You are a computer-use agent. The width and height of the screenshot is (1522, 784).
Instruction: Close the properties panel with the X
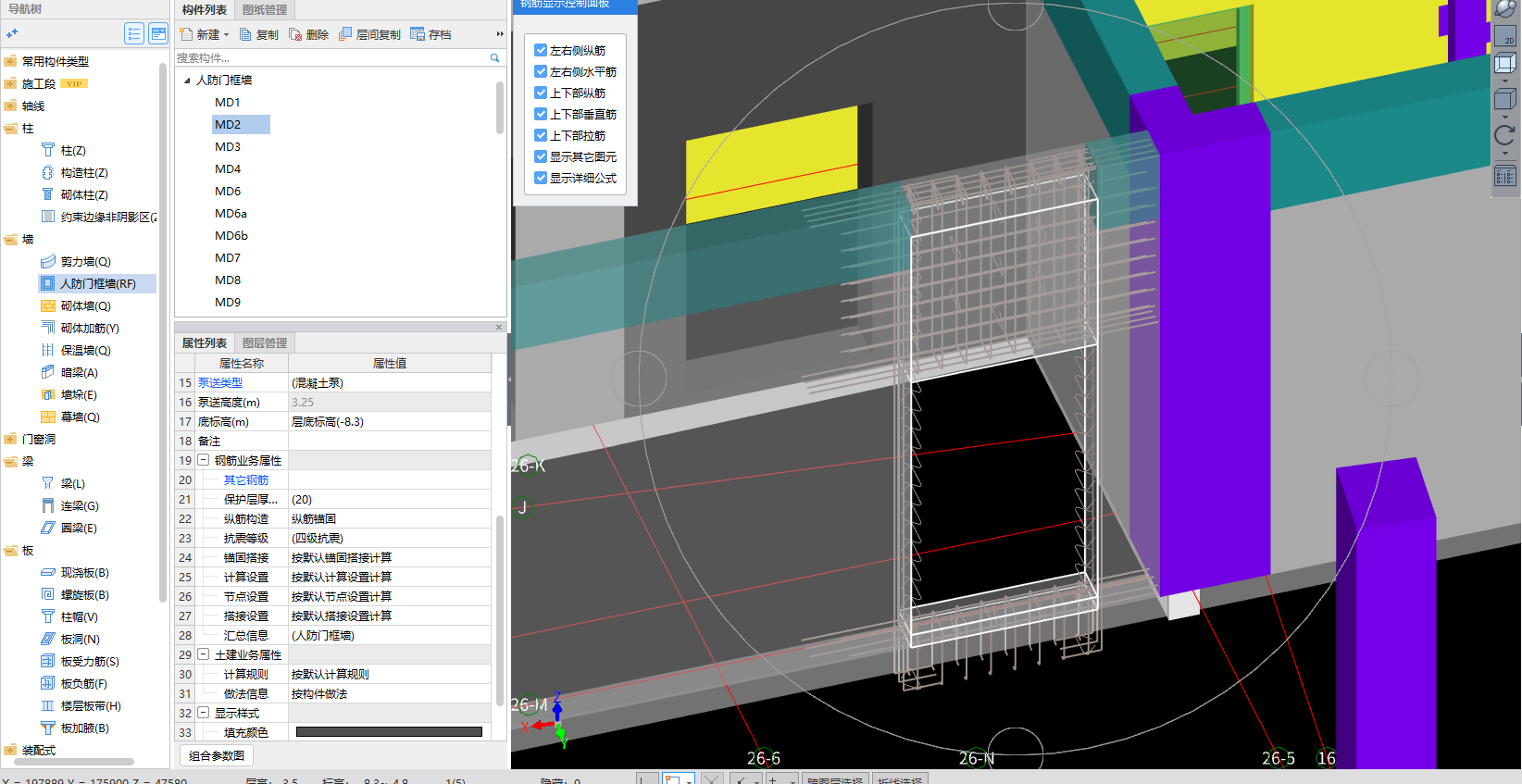pos(499,327)
